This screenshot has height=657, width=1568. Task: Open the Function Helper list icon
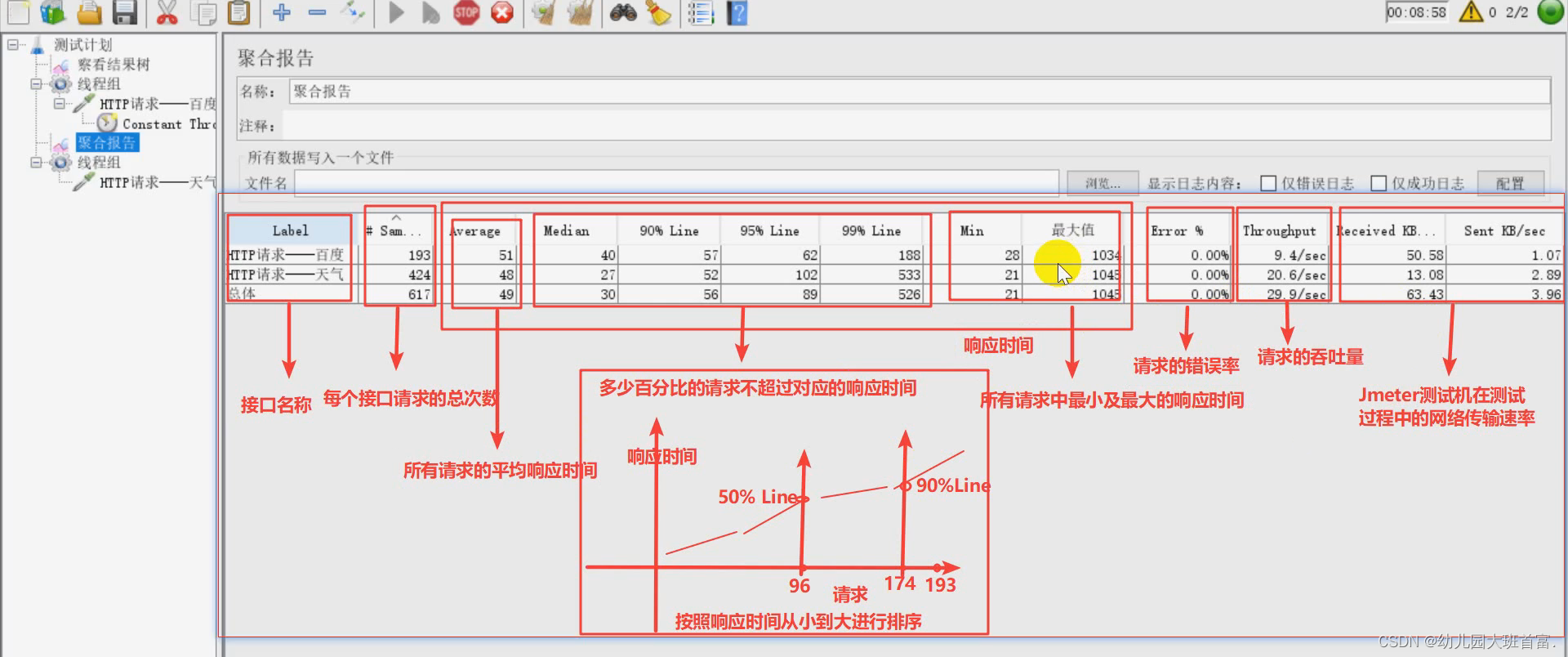coord(701,11)
